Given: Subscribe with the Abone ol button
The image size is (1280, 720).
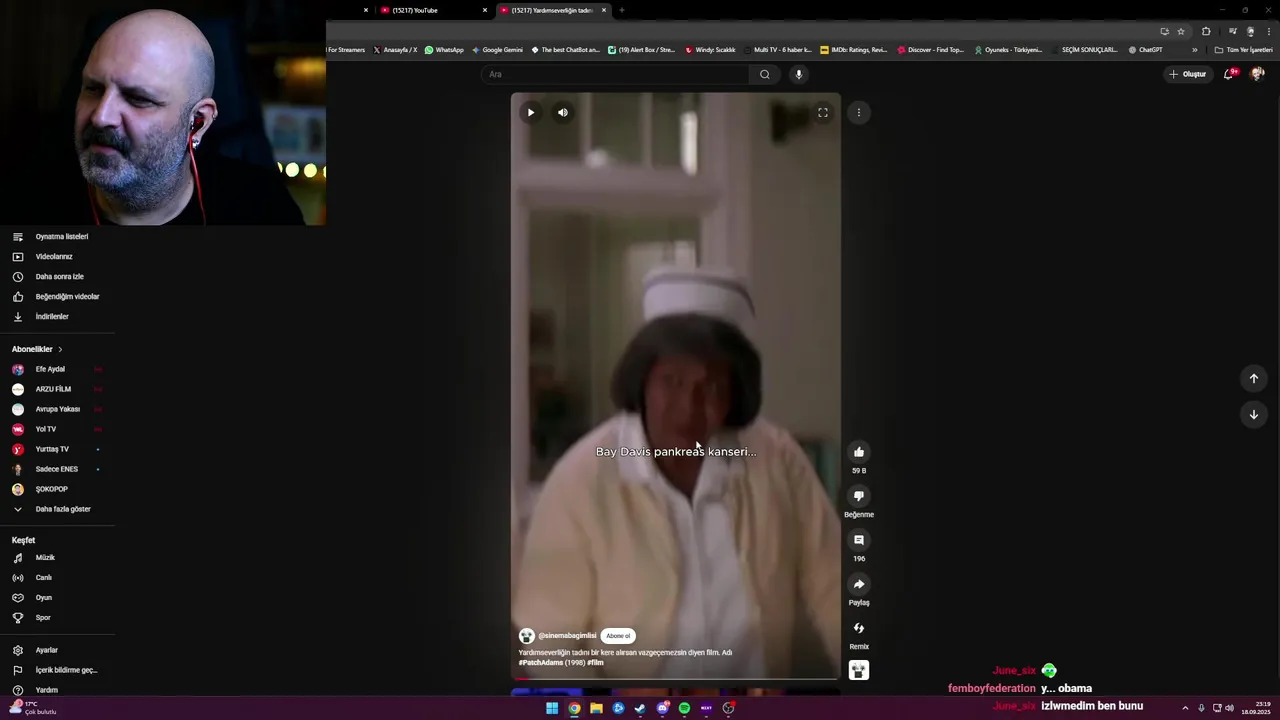Looking at the screenshot, I should pos(618,636).
